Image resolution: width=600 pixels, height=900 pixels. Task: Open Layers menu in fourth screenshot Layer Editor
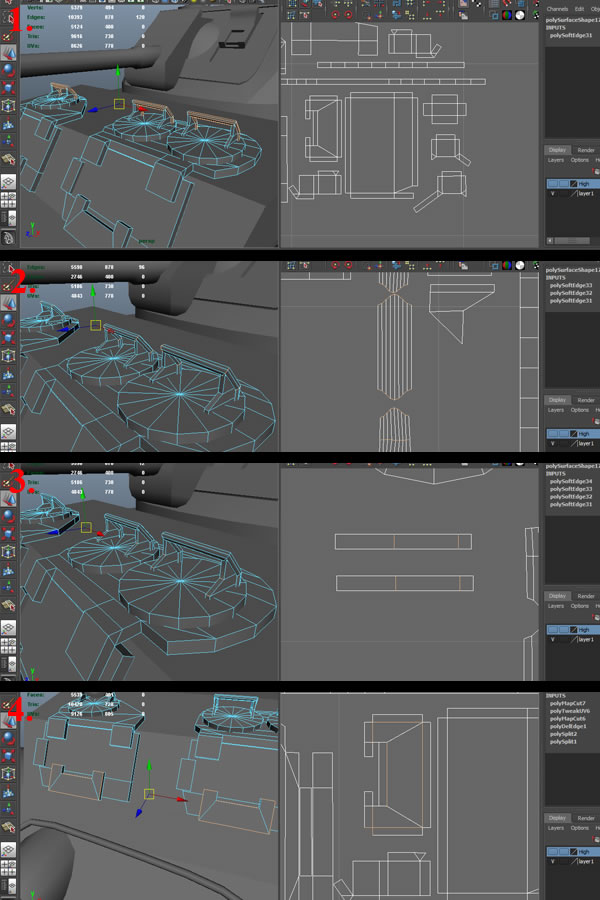[555, 828]
